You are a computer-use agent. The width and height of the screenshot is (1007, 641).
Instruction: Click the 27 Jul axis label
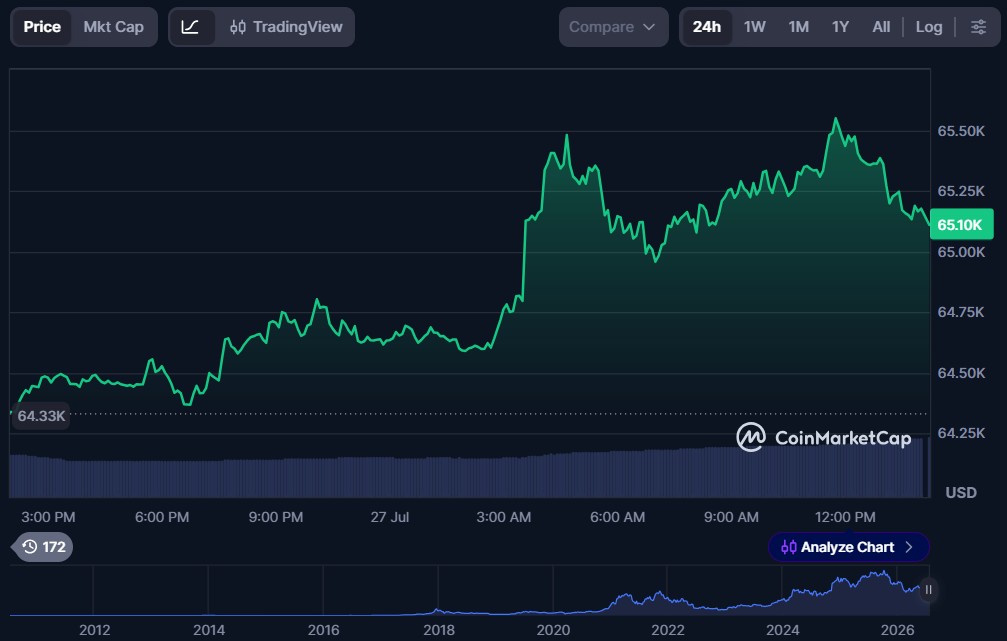[x=390, y=517]
